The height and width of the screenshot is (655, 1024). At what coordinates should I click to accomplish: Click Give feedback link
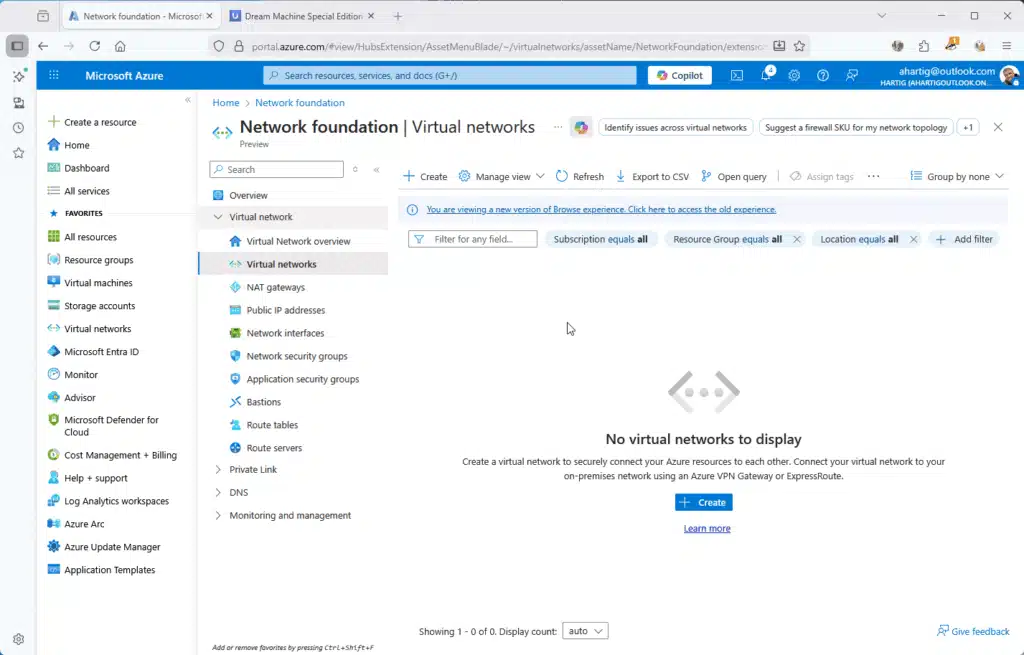pyautogui.click(x=973, y=631)
